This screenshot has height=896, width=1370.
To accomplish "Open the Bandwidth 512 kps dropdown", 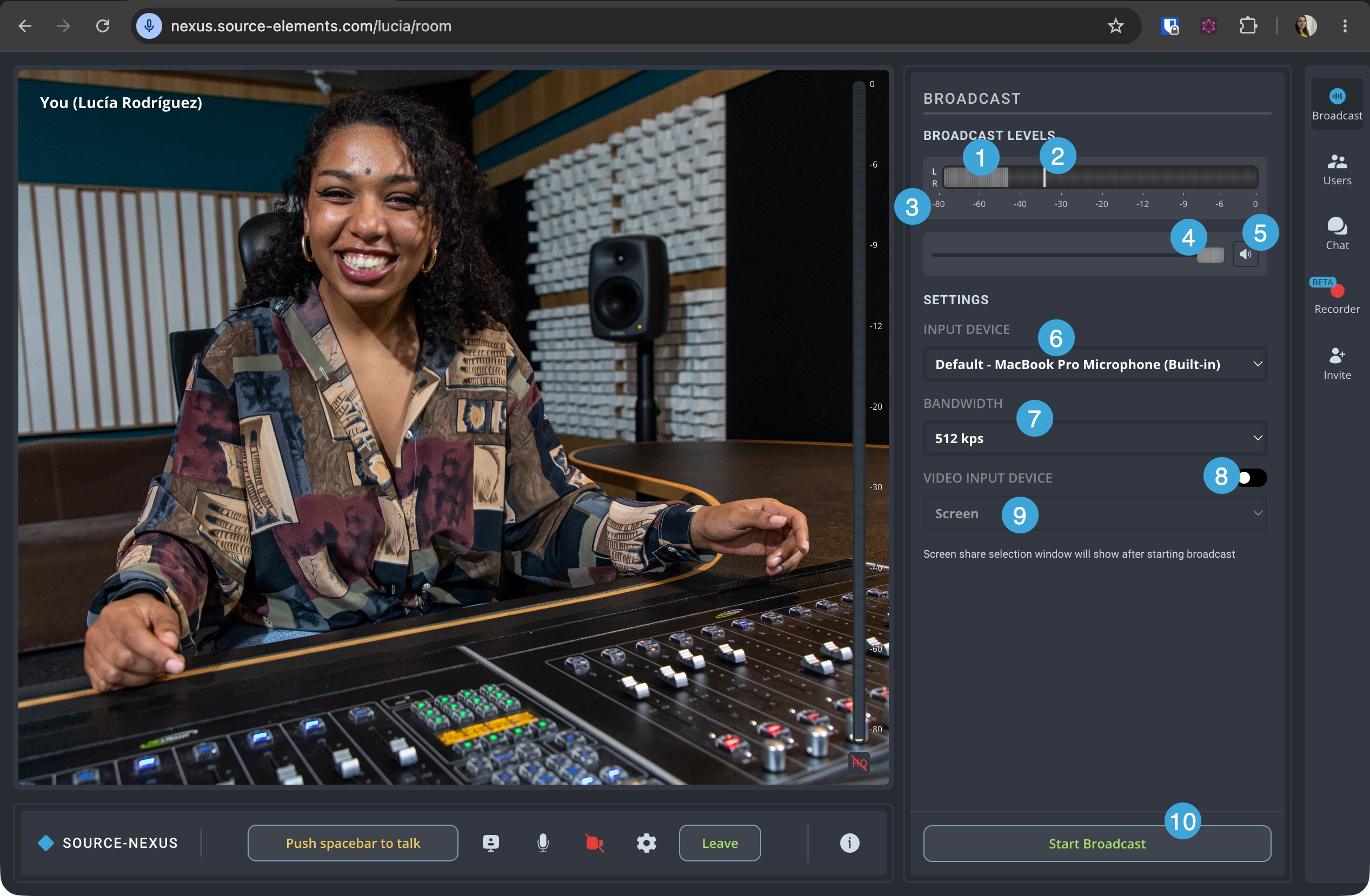I will pos(1094,438).
